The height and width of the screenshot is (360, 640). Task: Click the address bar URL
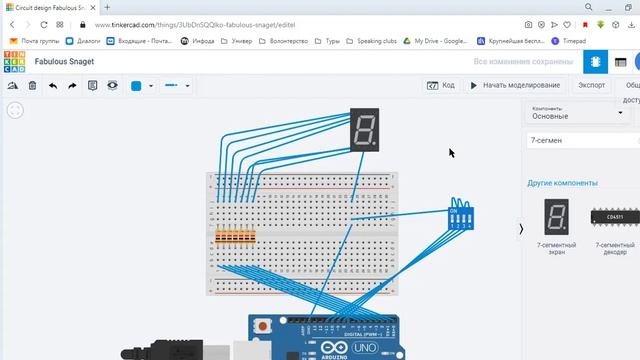tap(195, 25)
